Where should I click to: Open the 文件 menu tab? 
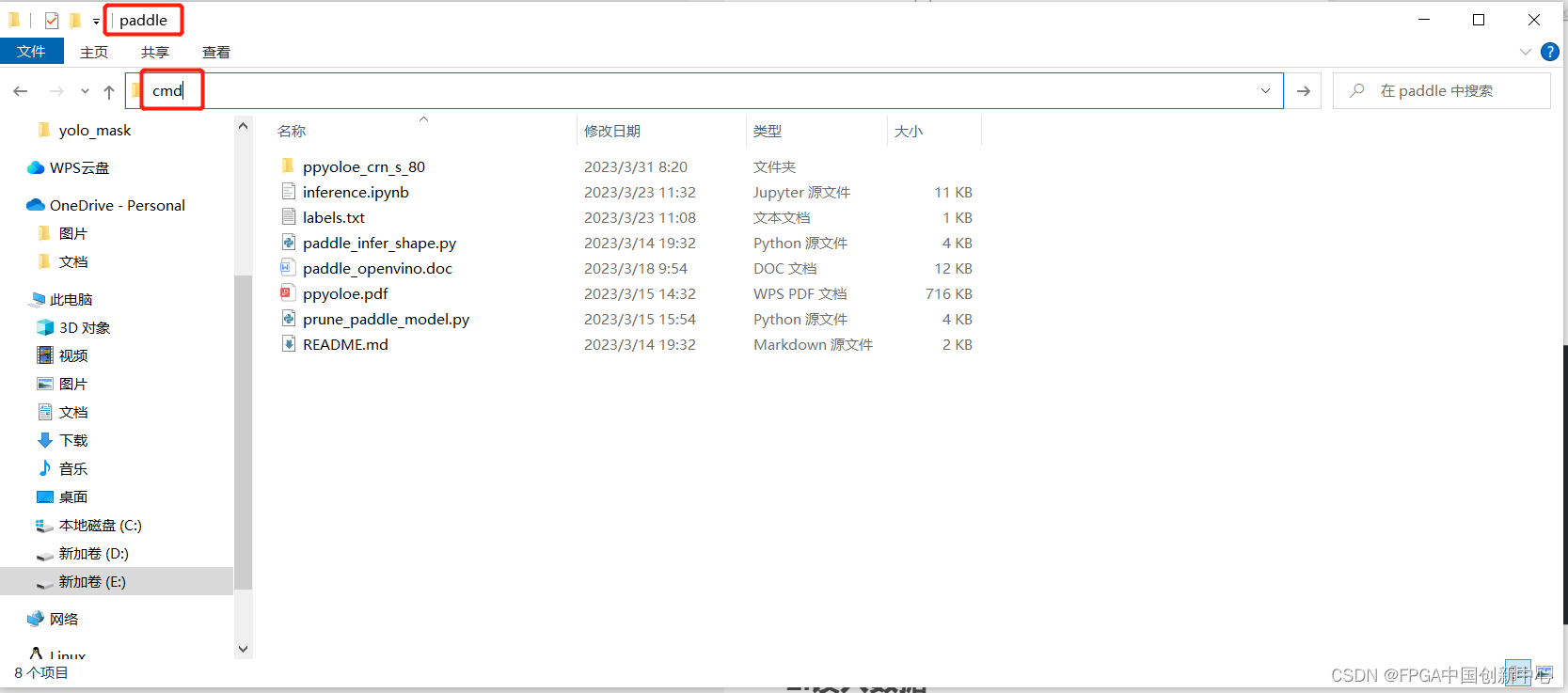click(31, 52)
